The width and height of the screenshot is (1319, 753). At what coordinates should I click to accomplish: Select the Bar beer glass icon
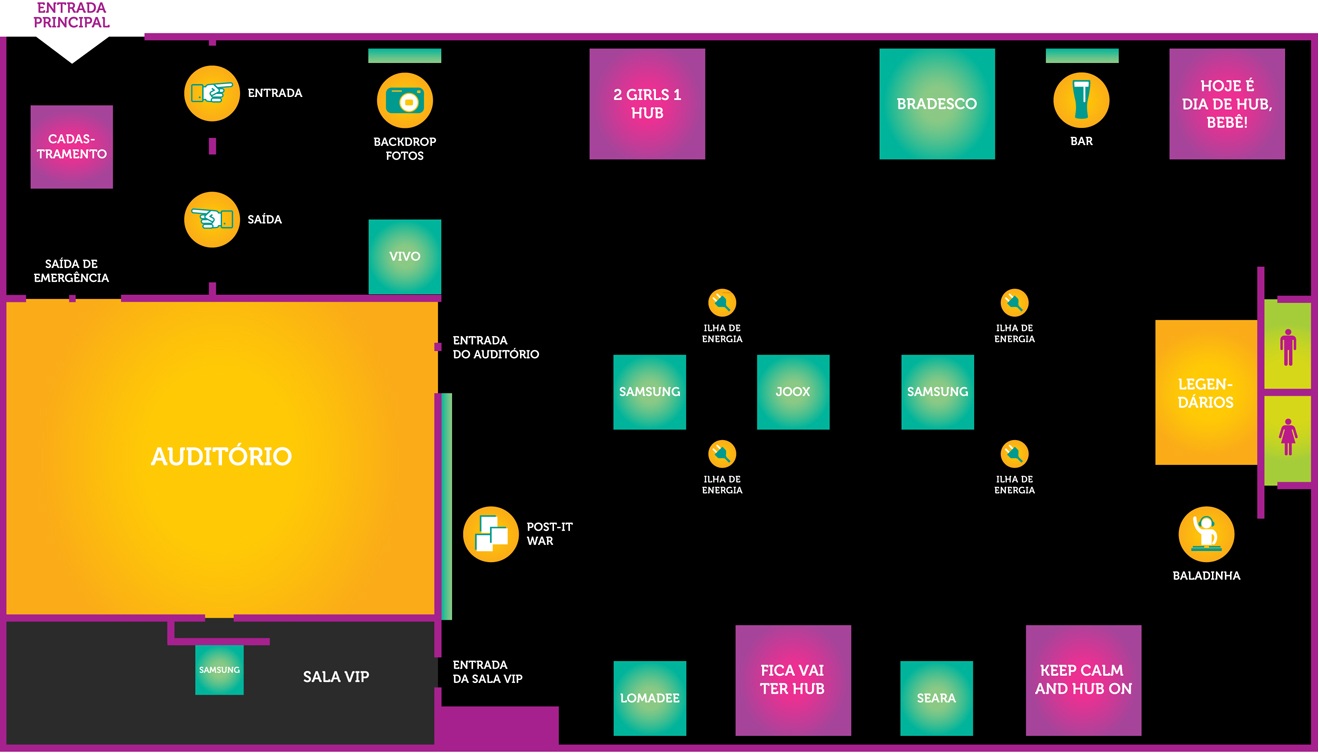coord(1081,100)
